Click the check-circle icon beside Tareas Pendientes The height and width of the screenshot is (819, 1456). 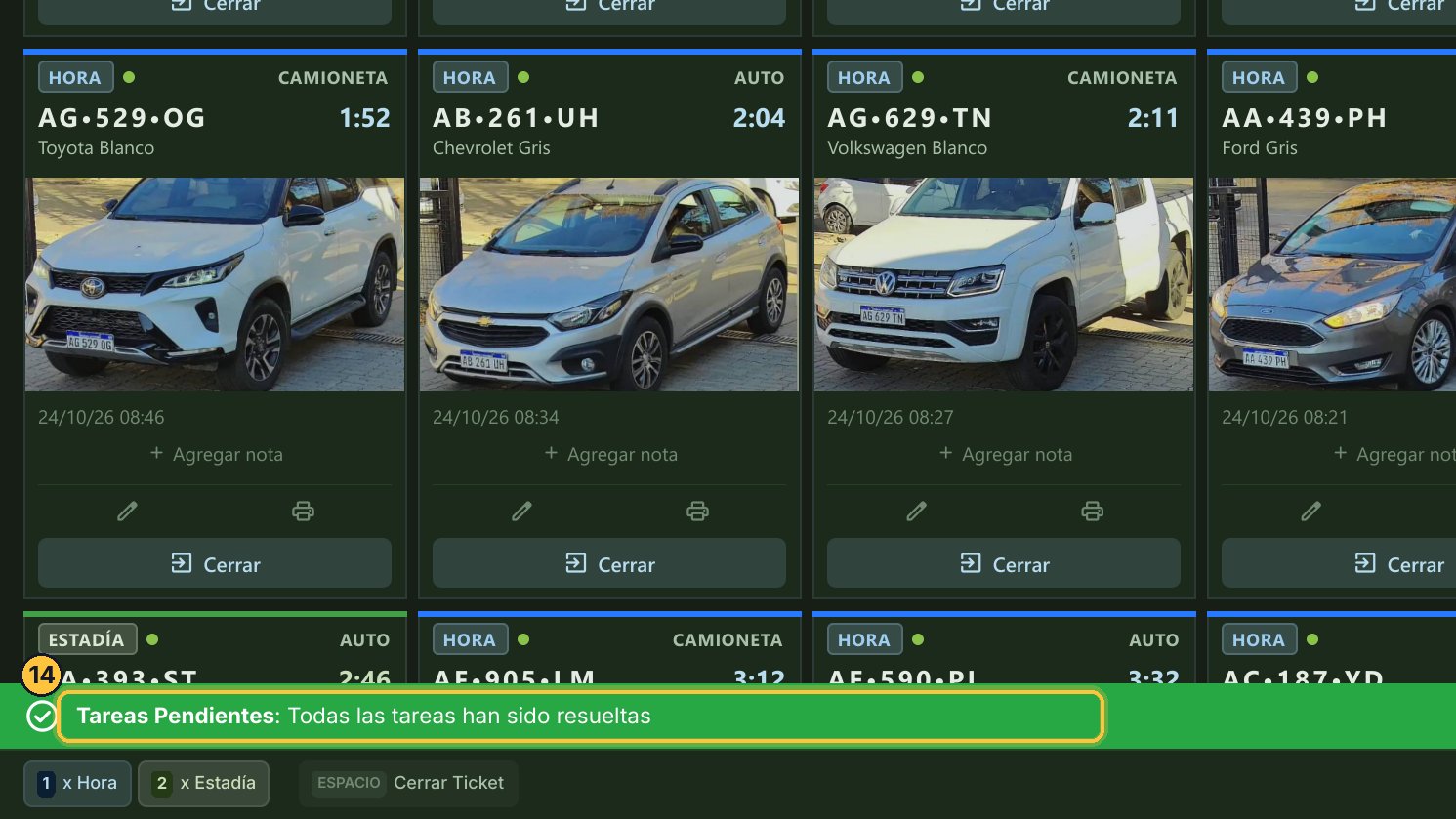click(42, 717)
